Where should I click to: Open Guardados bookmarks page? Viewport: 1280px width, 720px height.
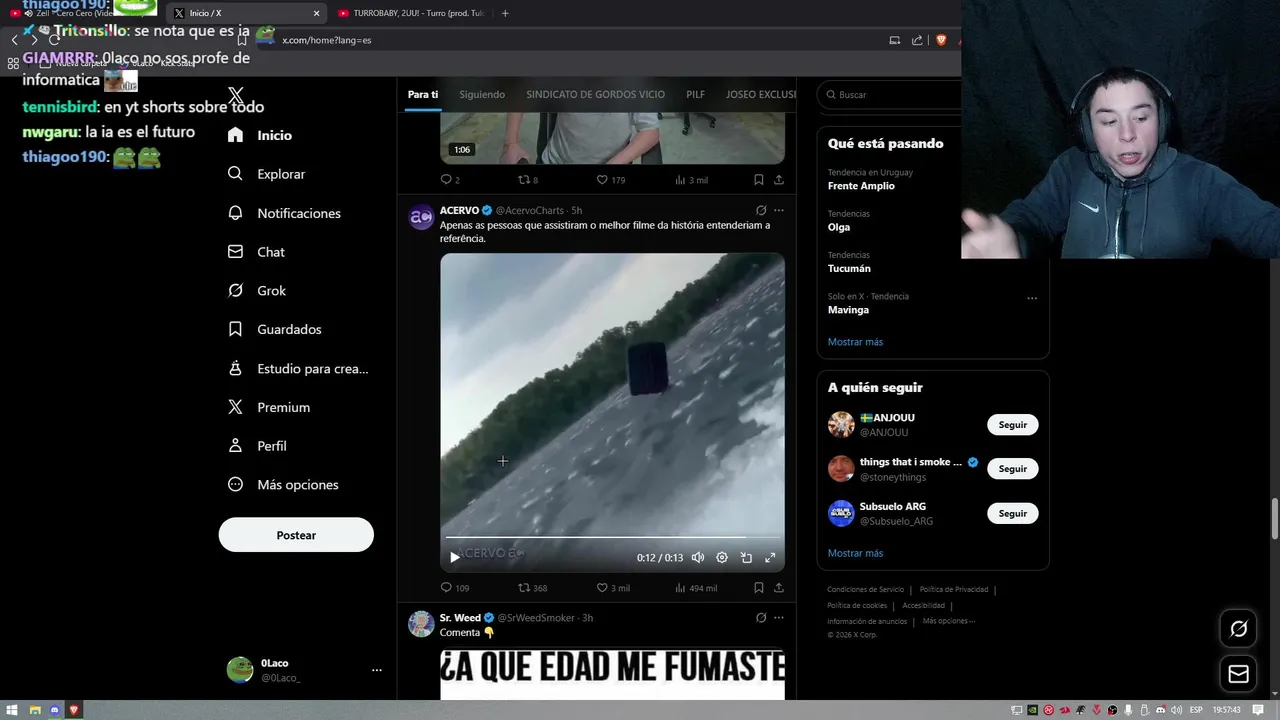point(274,329)
